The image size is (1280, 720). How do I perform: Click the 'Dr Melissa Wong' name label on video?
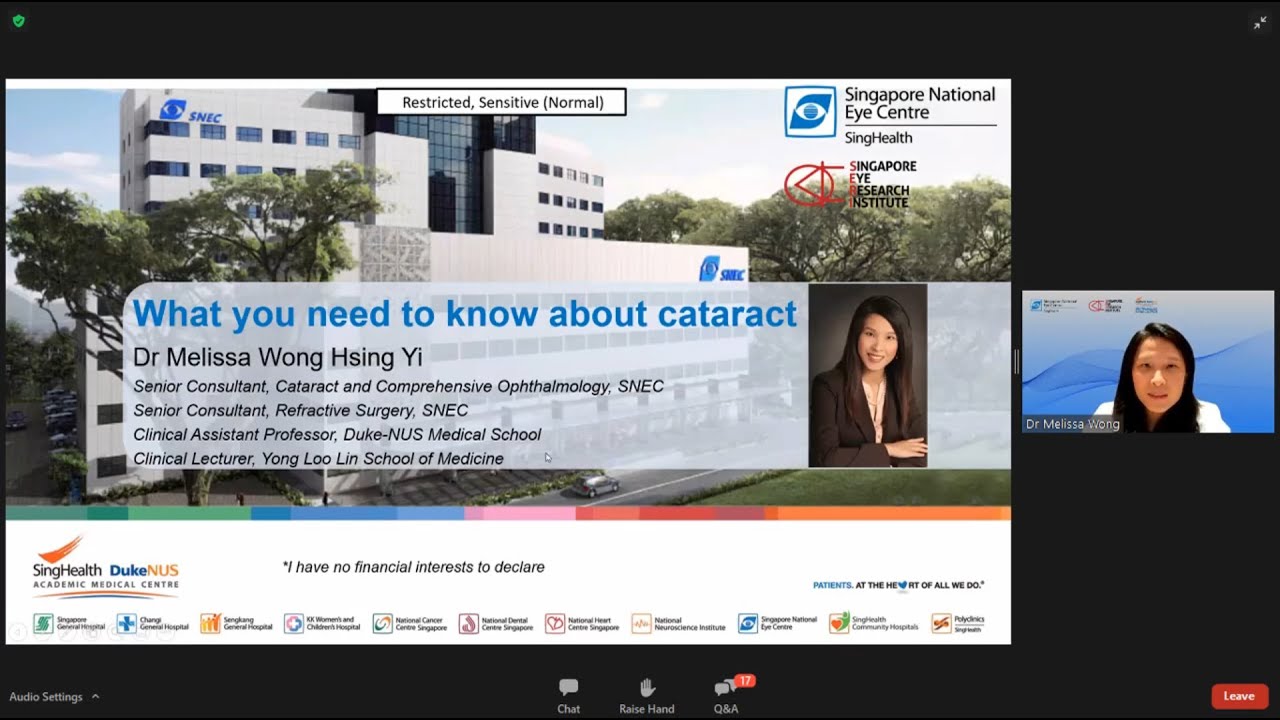pyautogui.click(x=1072, y=424)
